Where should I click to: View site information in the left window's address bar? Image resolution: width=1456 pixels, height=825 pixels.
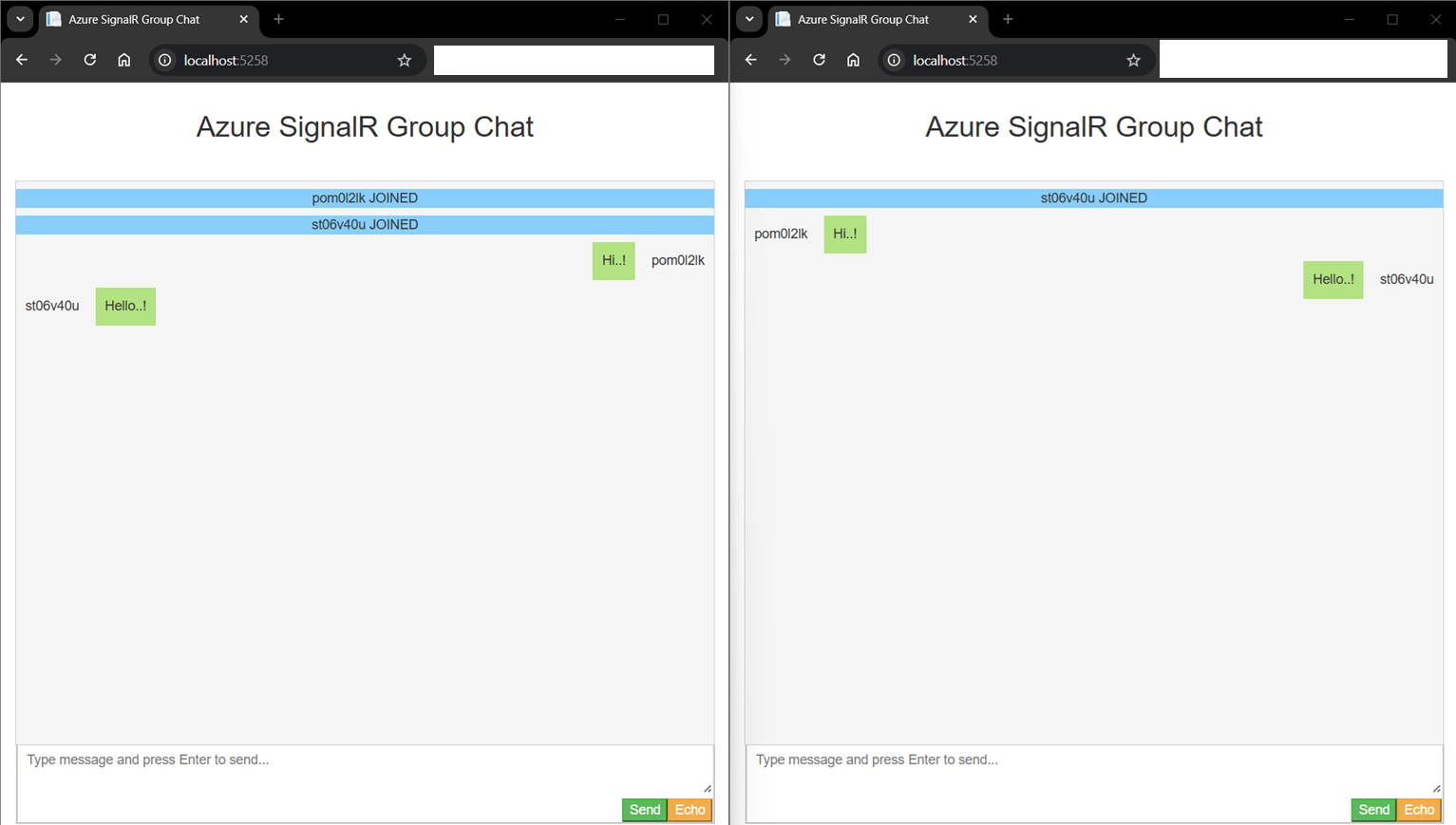click(164, 60)
